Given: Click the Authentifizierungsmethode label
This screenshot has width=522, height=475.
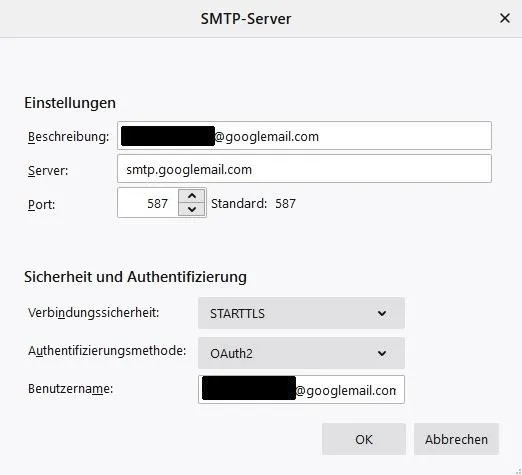Looking at the screenshot, I should click(107, 351).
